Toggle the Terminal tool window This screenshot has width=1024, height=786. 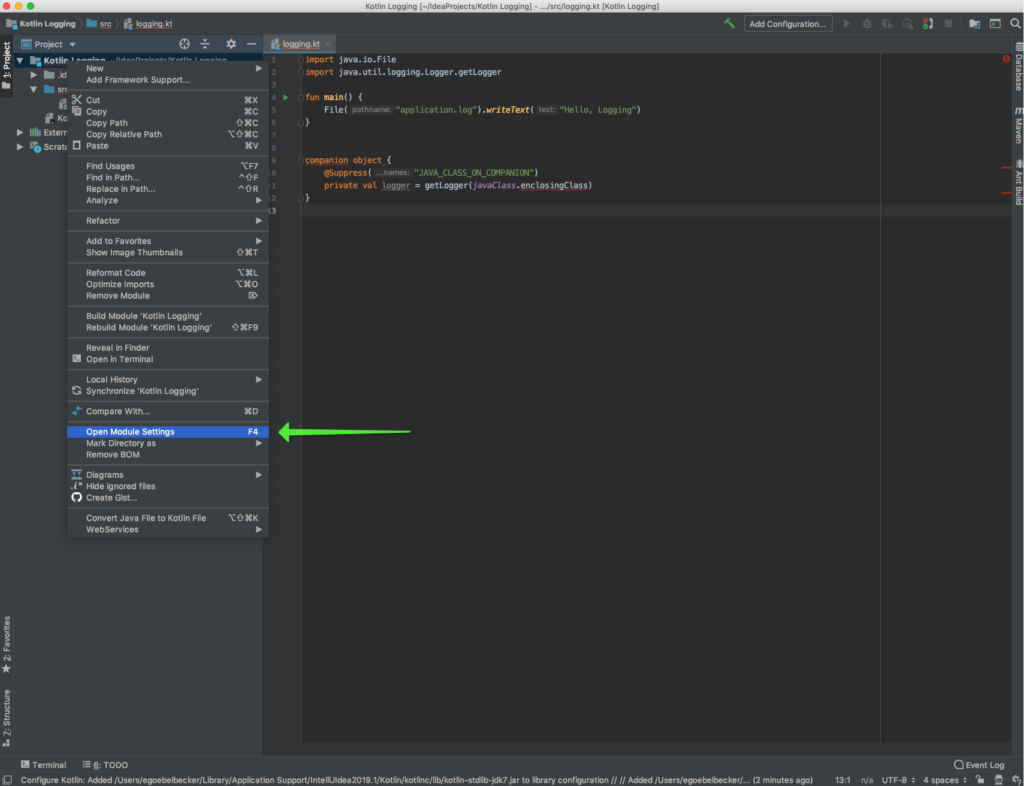(x=43, y=765)
